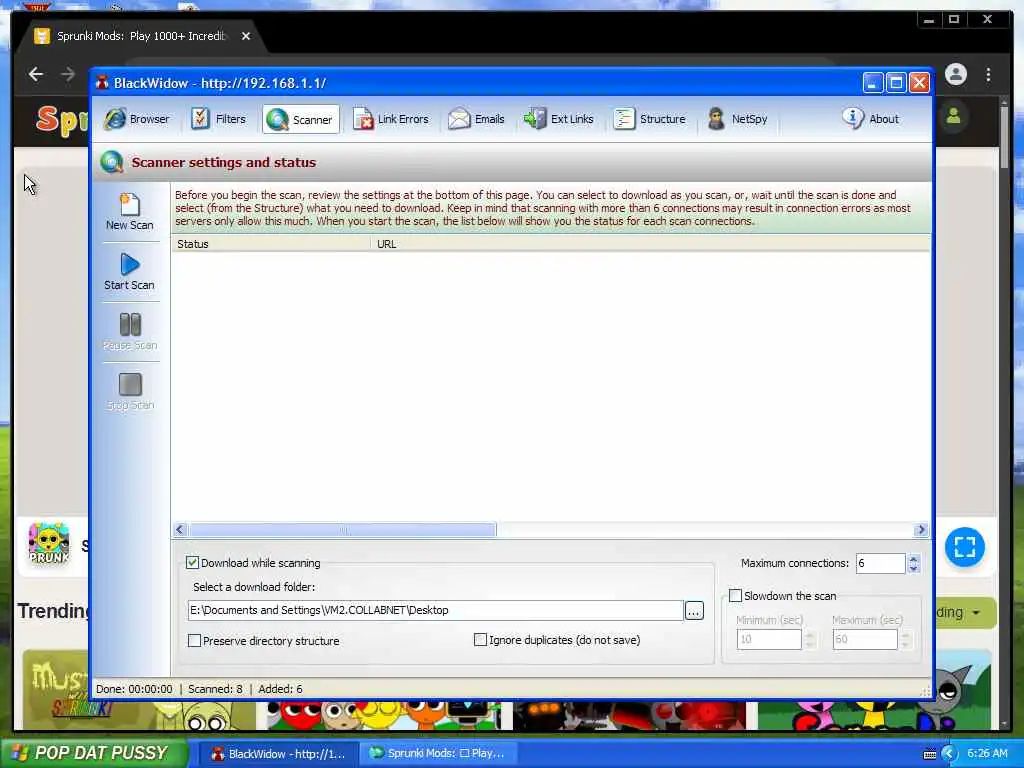The width and height of the screenshot is (1024, 768).
Task: Increase Maximum connections with up arrow
Action: tap(914, 558)
